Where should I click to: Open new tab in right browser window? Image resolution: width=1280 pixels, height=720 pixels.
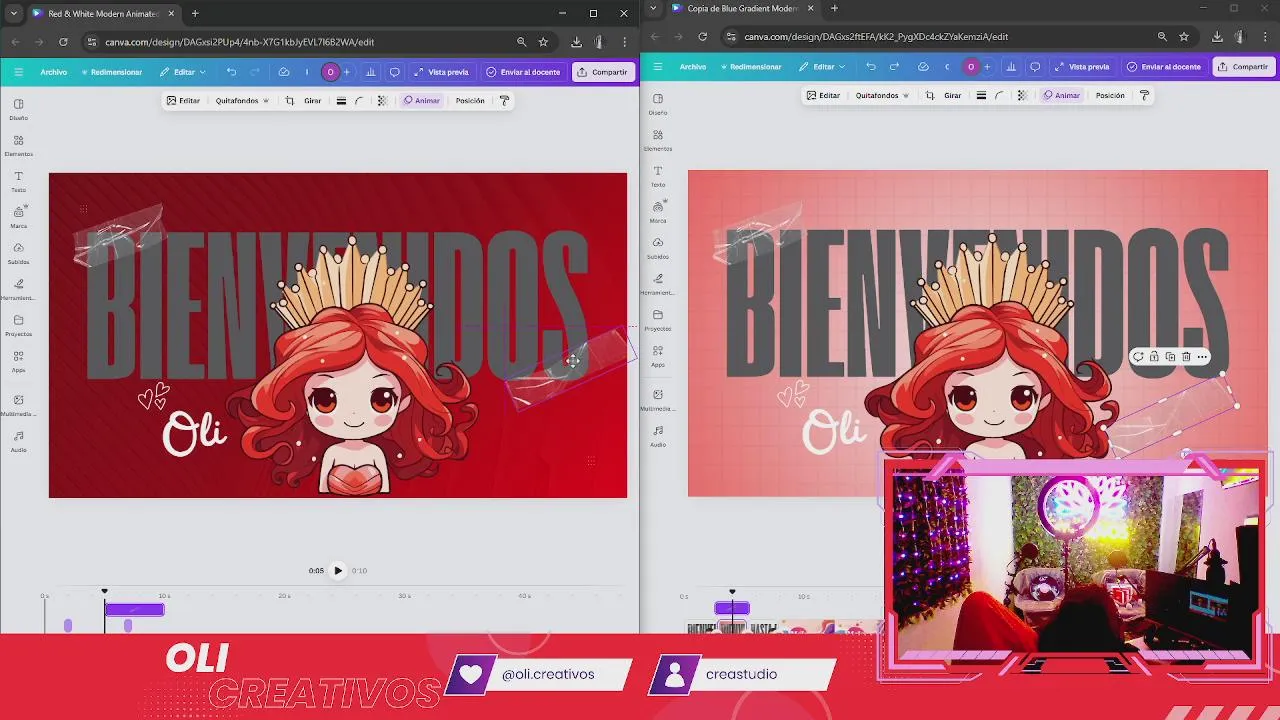point(834,9)
